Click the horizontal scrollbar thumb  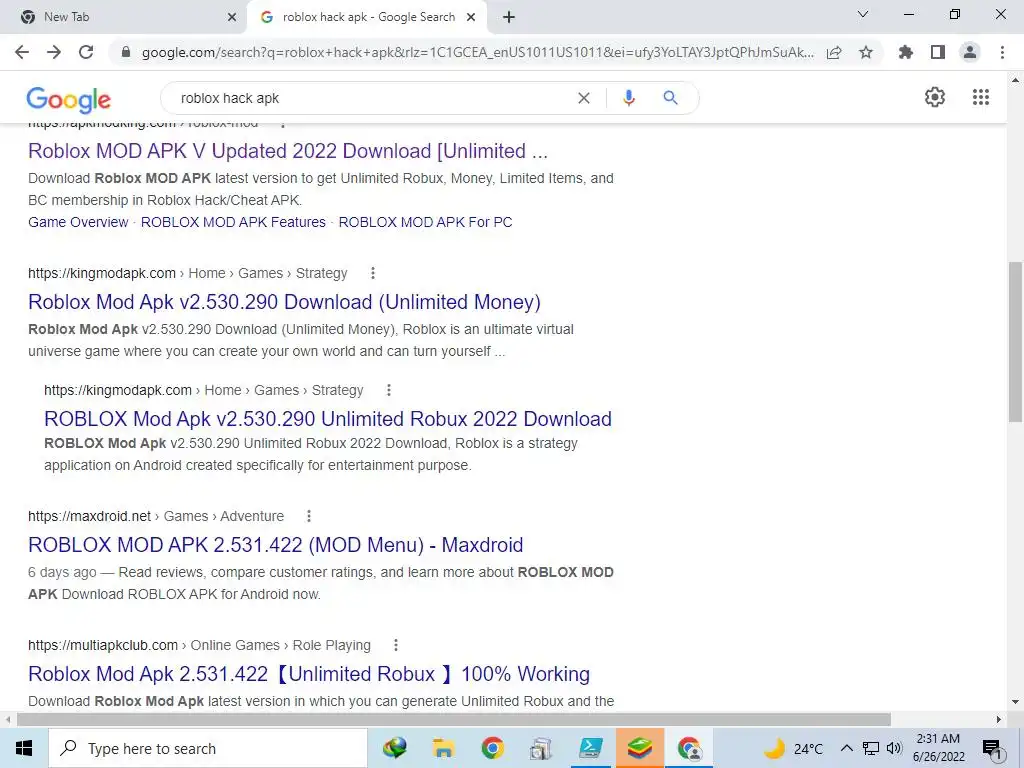pyautogui.click(x=454, y=720)
